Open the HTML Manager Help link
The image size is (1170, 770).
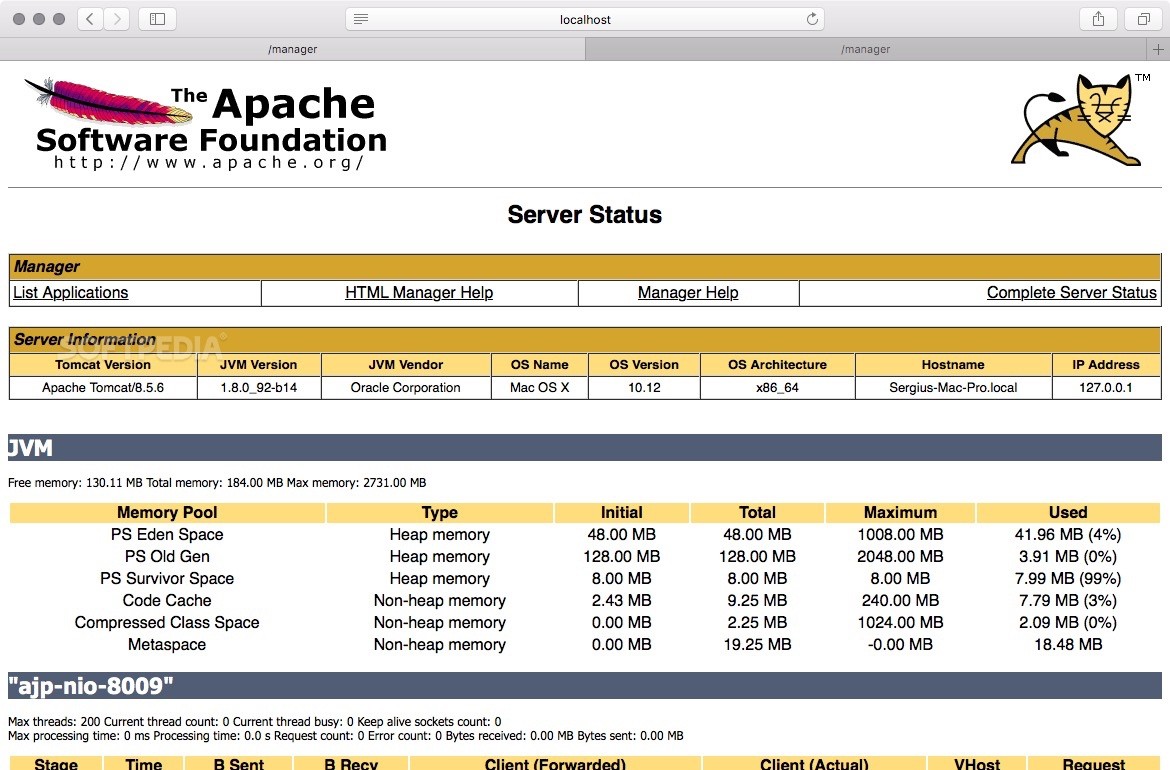point(419,292)
